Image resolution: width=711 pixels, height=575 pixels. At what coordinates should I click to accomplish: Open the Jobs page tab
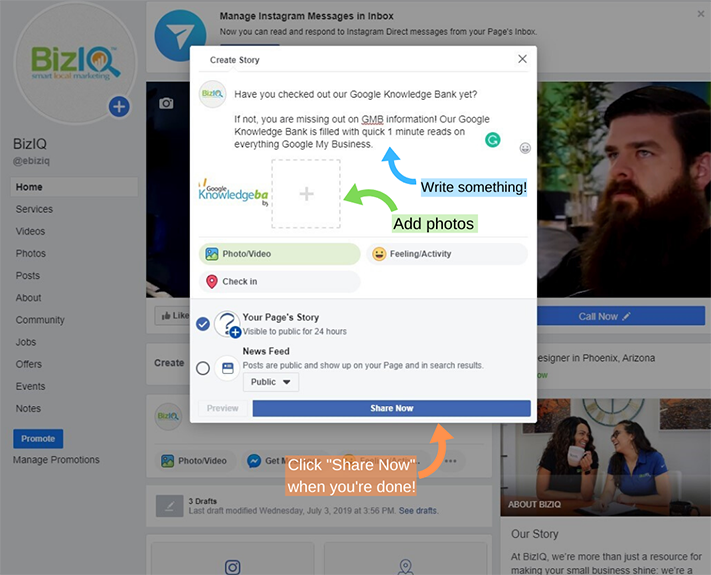pos(25,342)
